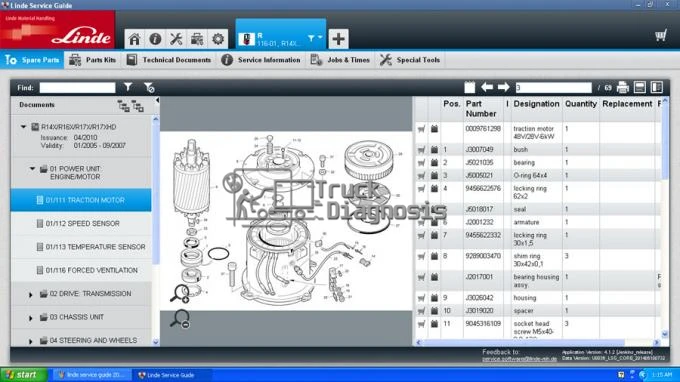Add a new truck tab with plus icon
680x382 pixels.
[338, 39]
